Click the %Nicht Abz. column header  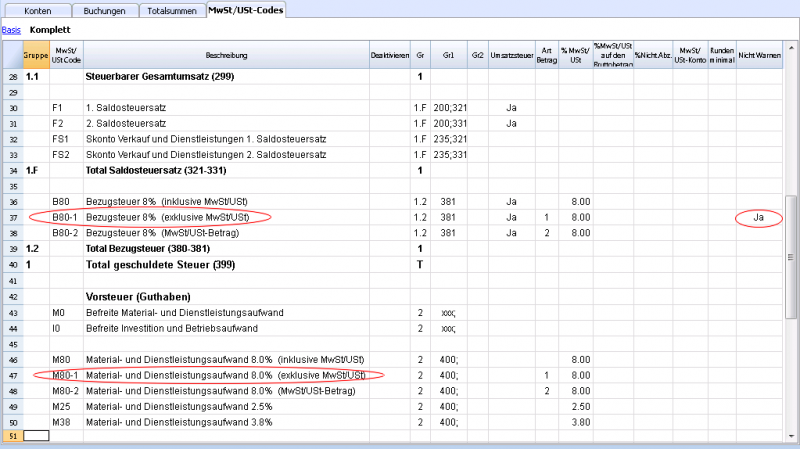653,55
